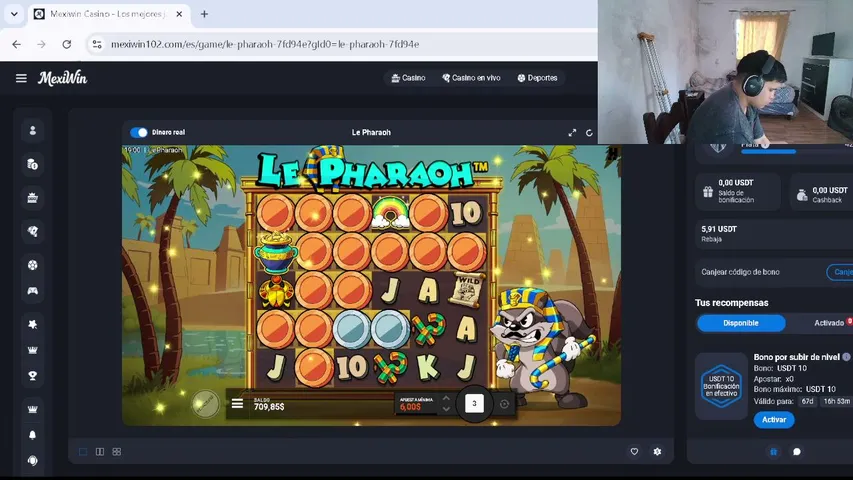Open the Casino section

[x=409, y=78]
